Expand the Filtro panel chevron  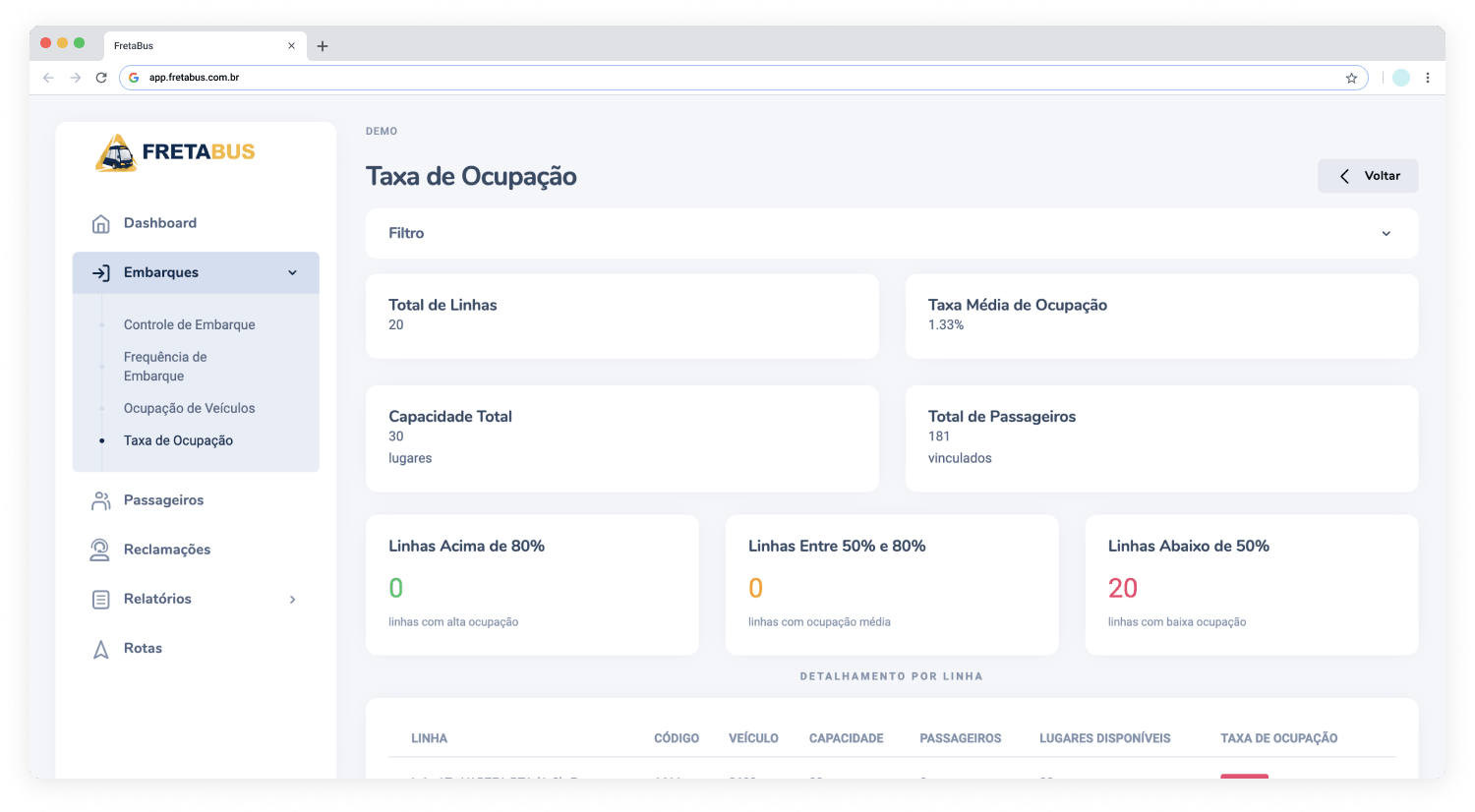pos(1386,234)
